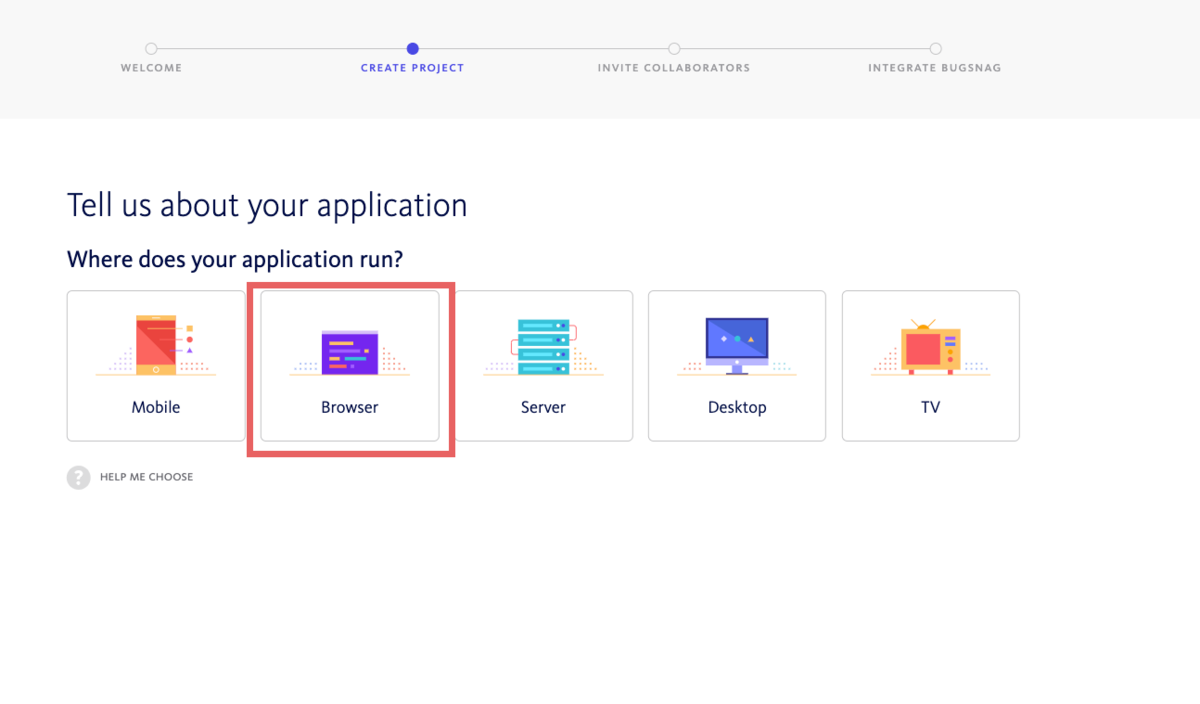Select the Desktop platform card
1200x704 pixels.
[x=737, y=366]
